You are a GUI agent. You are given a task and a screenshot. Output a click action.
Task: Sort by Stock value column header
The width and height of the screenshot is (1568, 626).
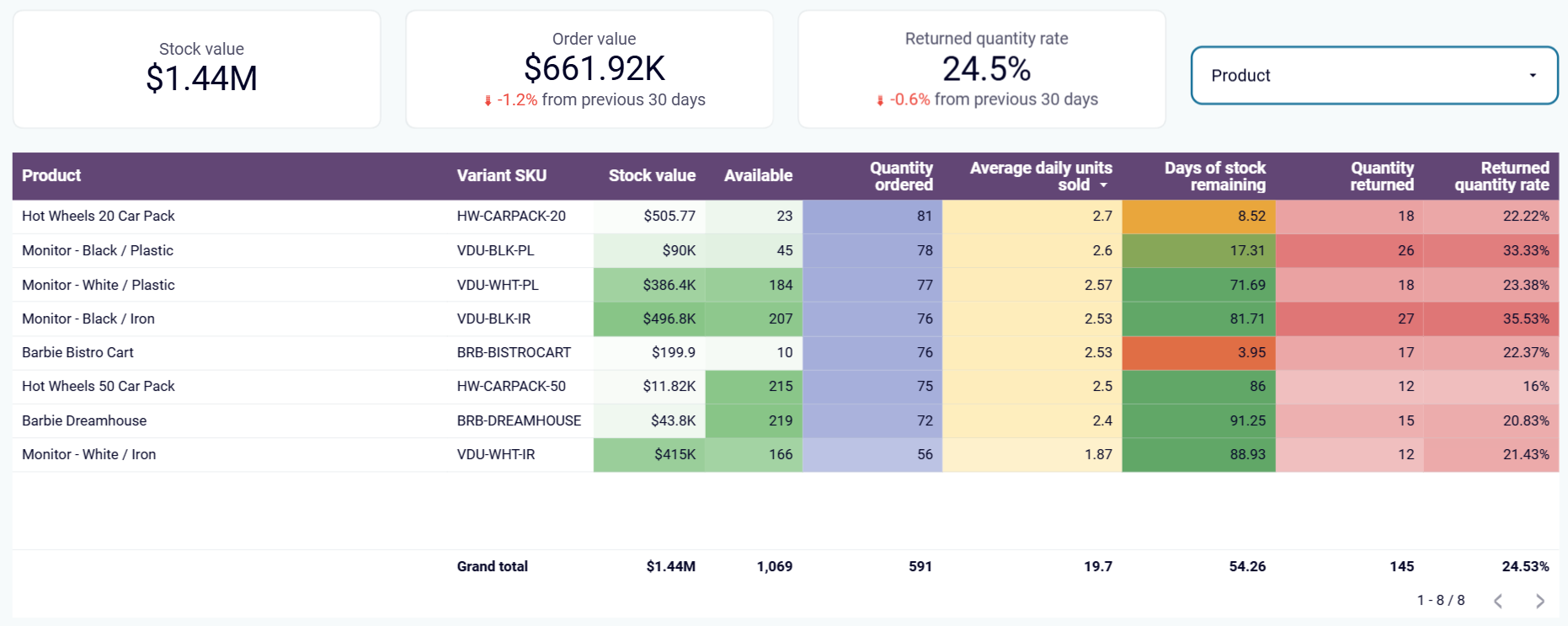[x=652, y=175]
